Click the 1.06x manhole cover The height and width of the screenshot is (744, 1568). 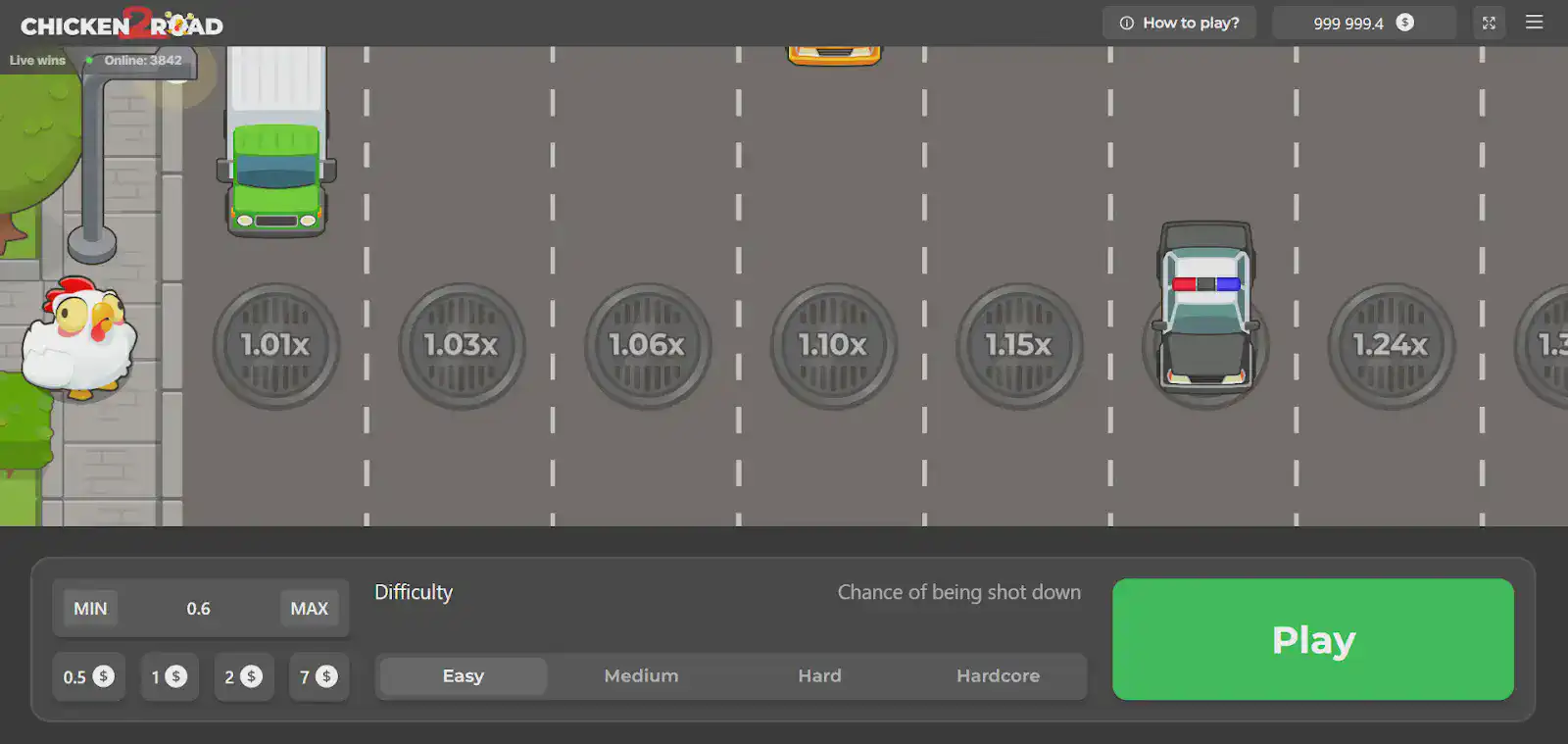648,345
